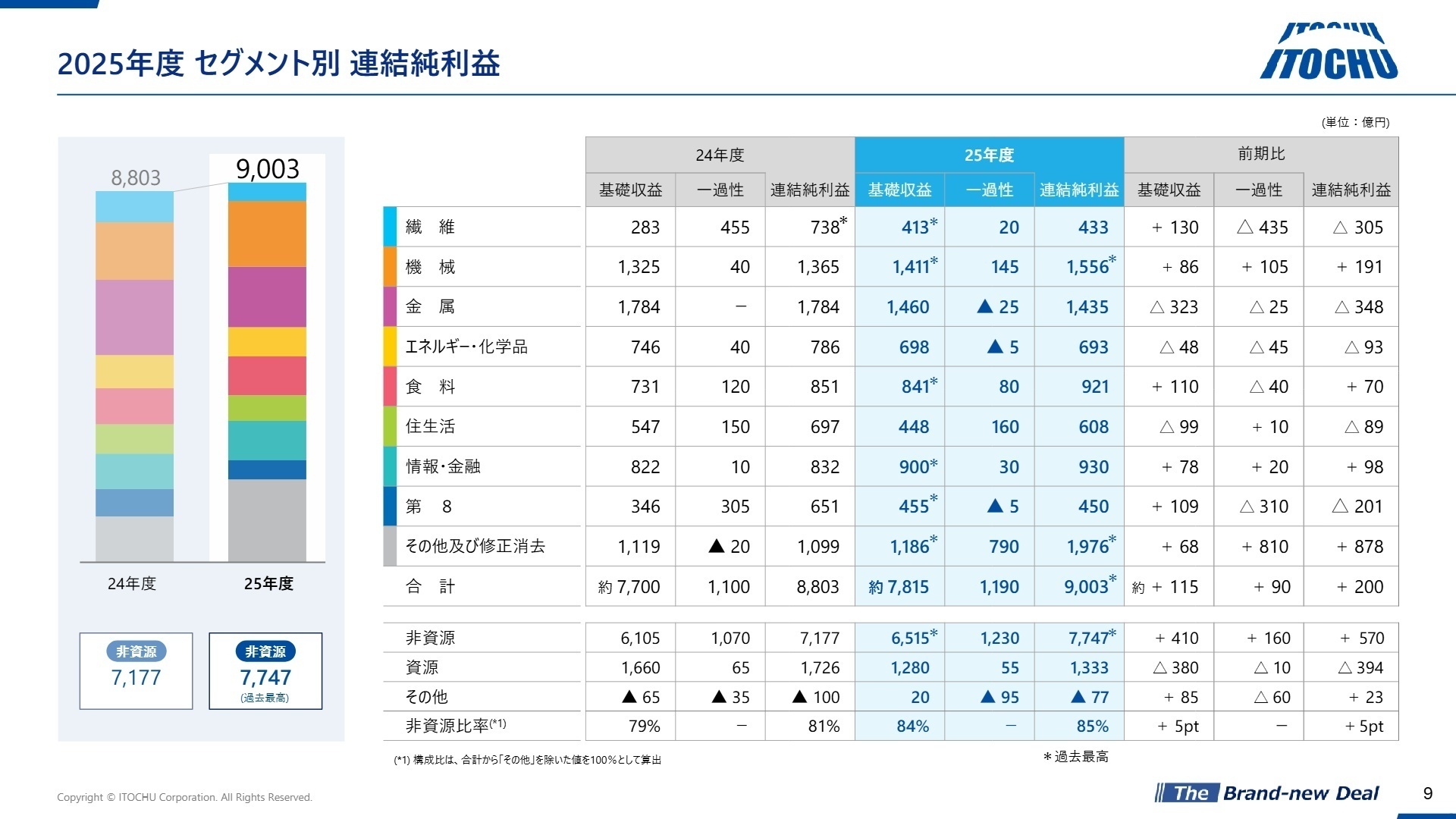This screenshot has width=1456, height=819.
Task: Click the (単位：億円) unit note
Action: pyautogui.click(x=1356, y=122)
